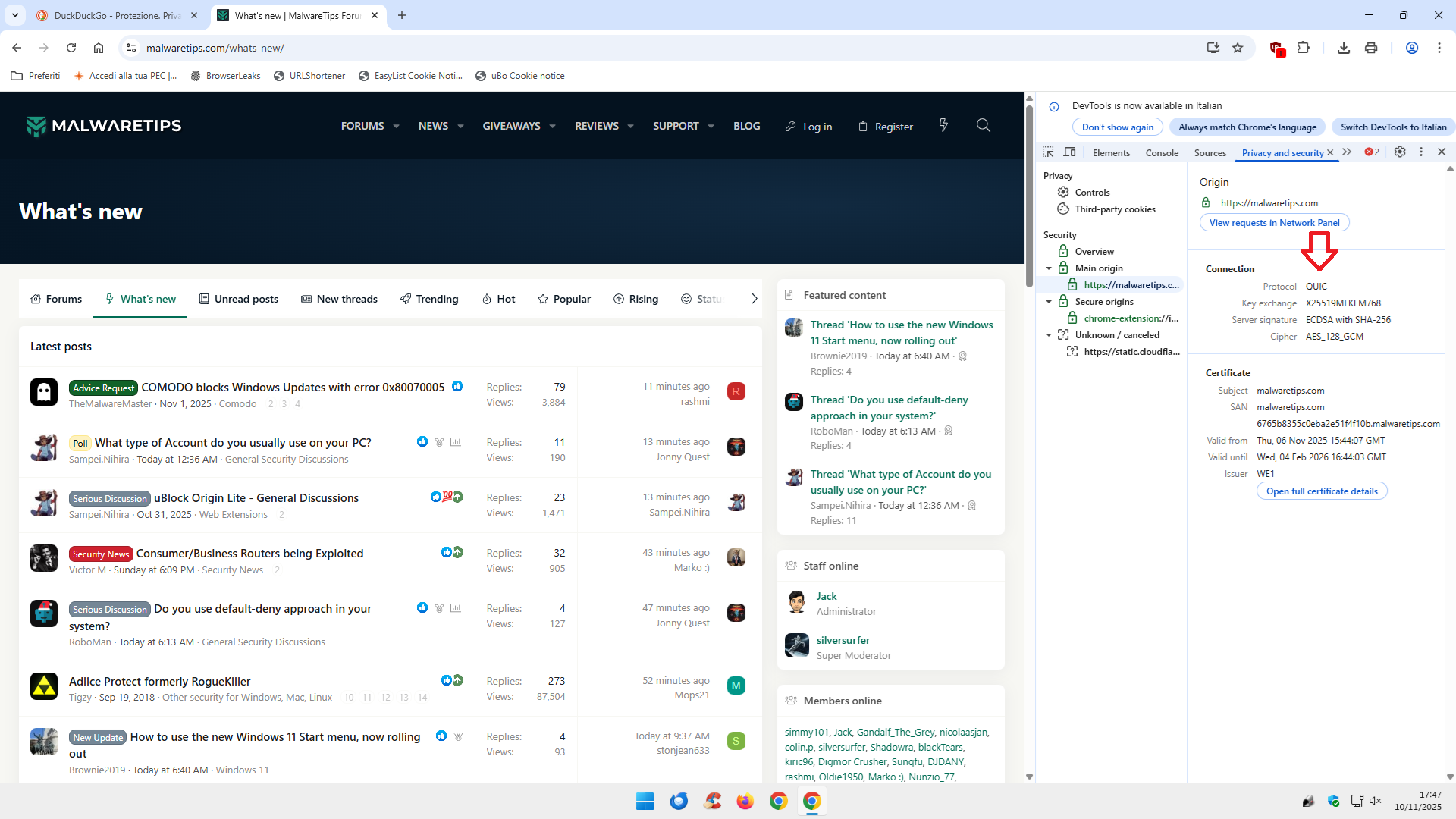The height and width of the screenshot is (819, 1456).
Task: Click Open full certificate details
Action: coord(1321,491)
